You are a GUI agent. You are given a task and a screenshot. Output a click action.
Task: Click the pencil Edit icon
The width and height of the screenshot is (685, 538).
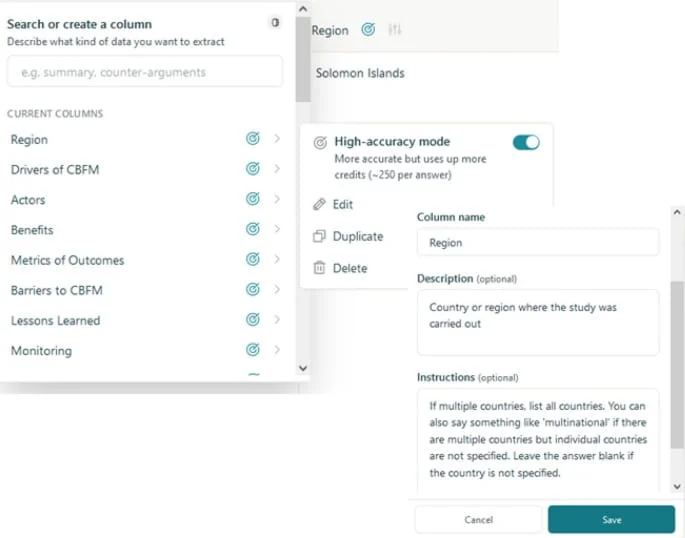(x=320, y=204)
